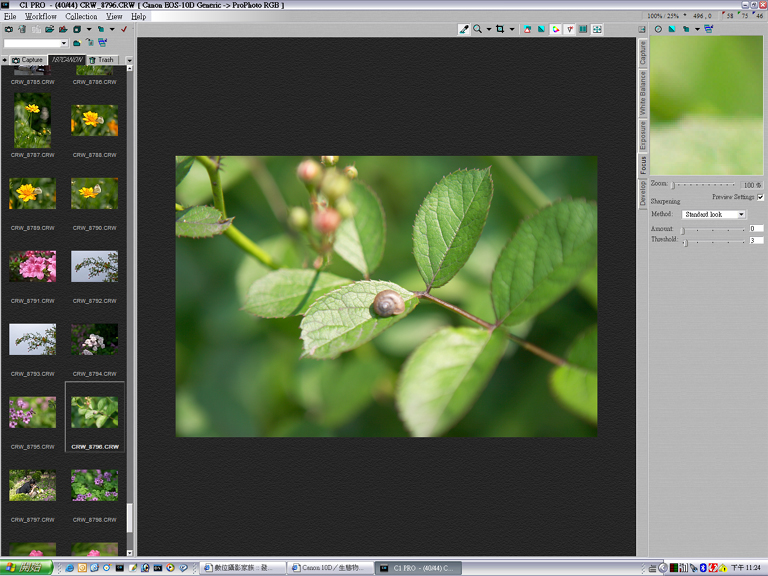Select thumbnail CRW_8798.CRW
The image size is (768, 576).
pos(95,485)
